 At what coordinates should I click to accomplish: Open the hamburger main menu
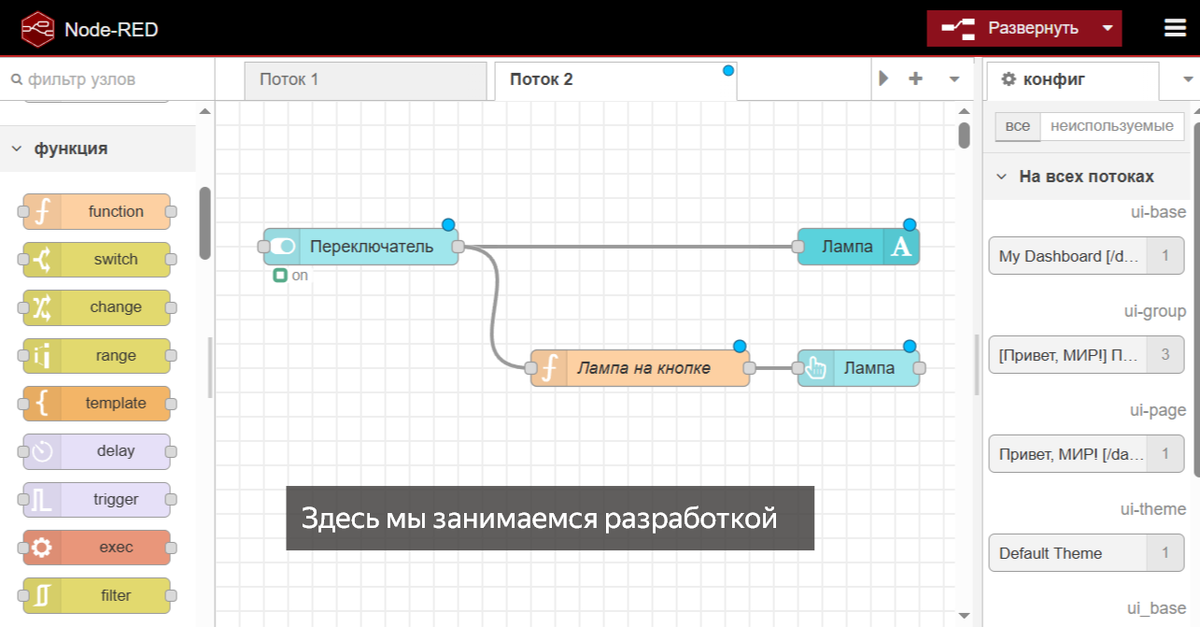[x=1175, y=28]
